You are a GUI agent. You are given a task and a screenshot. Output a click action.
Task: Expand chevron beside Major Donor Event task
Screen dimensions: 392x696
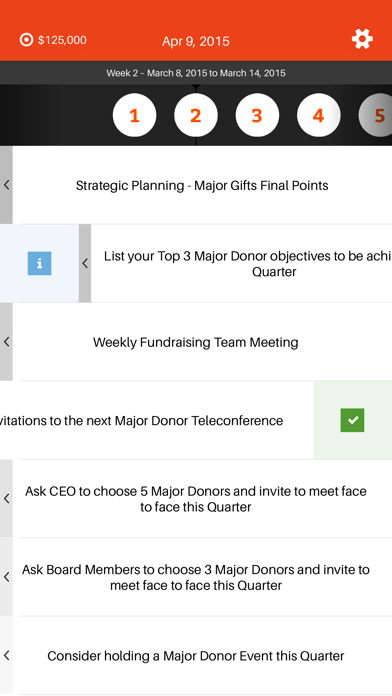[6, 655]
